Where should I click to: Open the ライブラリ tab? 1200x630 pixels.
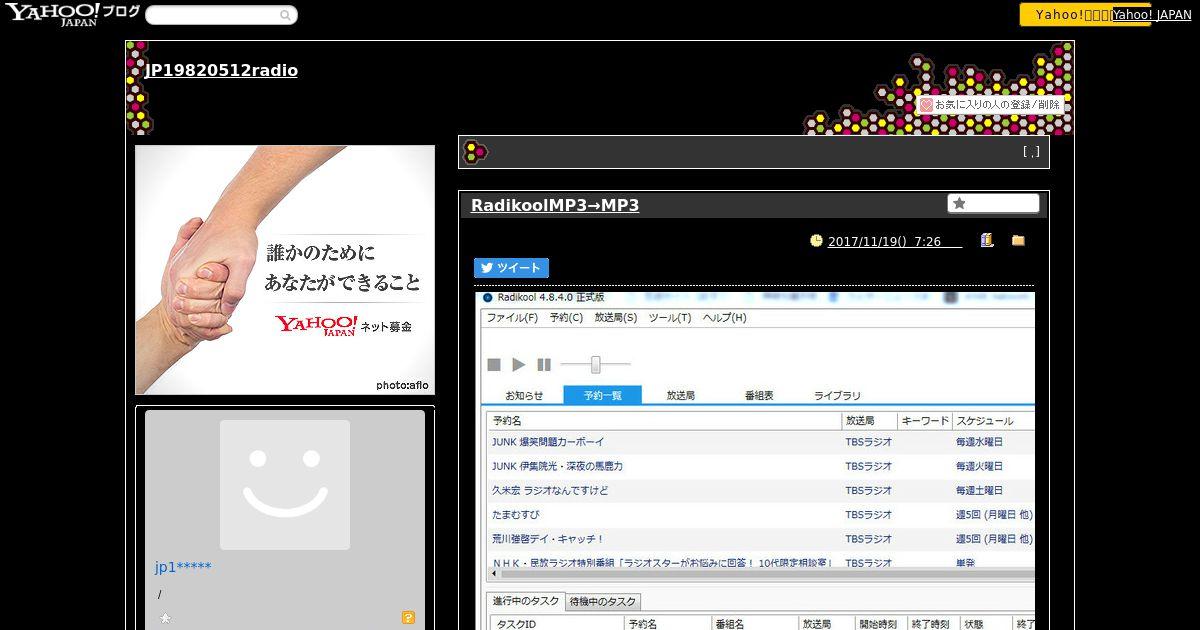coord(837,395)
